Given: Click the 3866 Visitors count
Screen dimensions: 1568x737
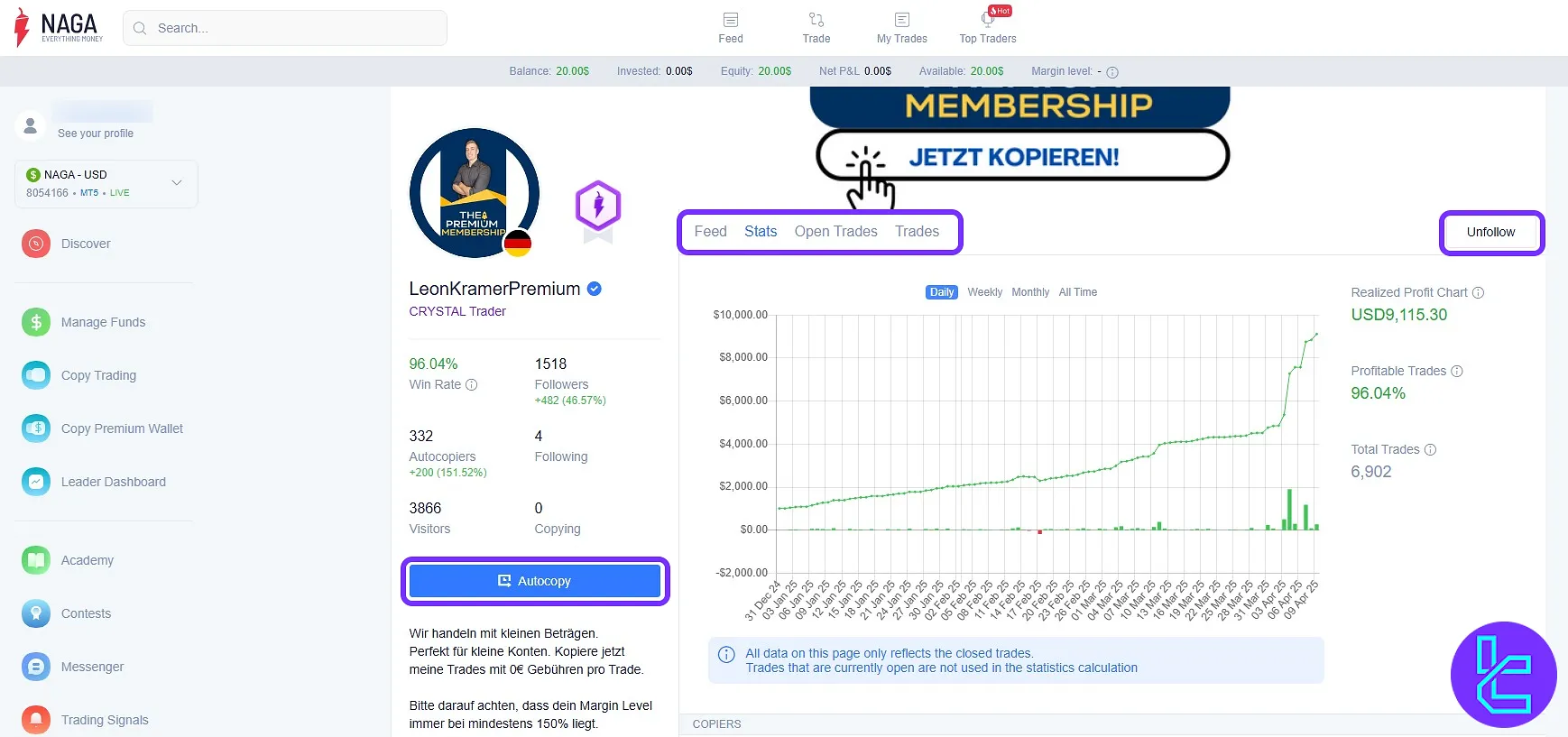Looking at the screenshot, I should (425, 509).
